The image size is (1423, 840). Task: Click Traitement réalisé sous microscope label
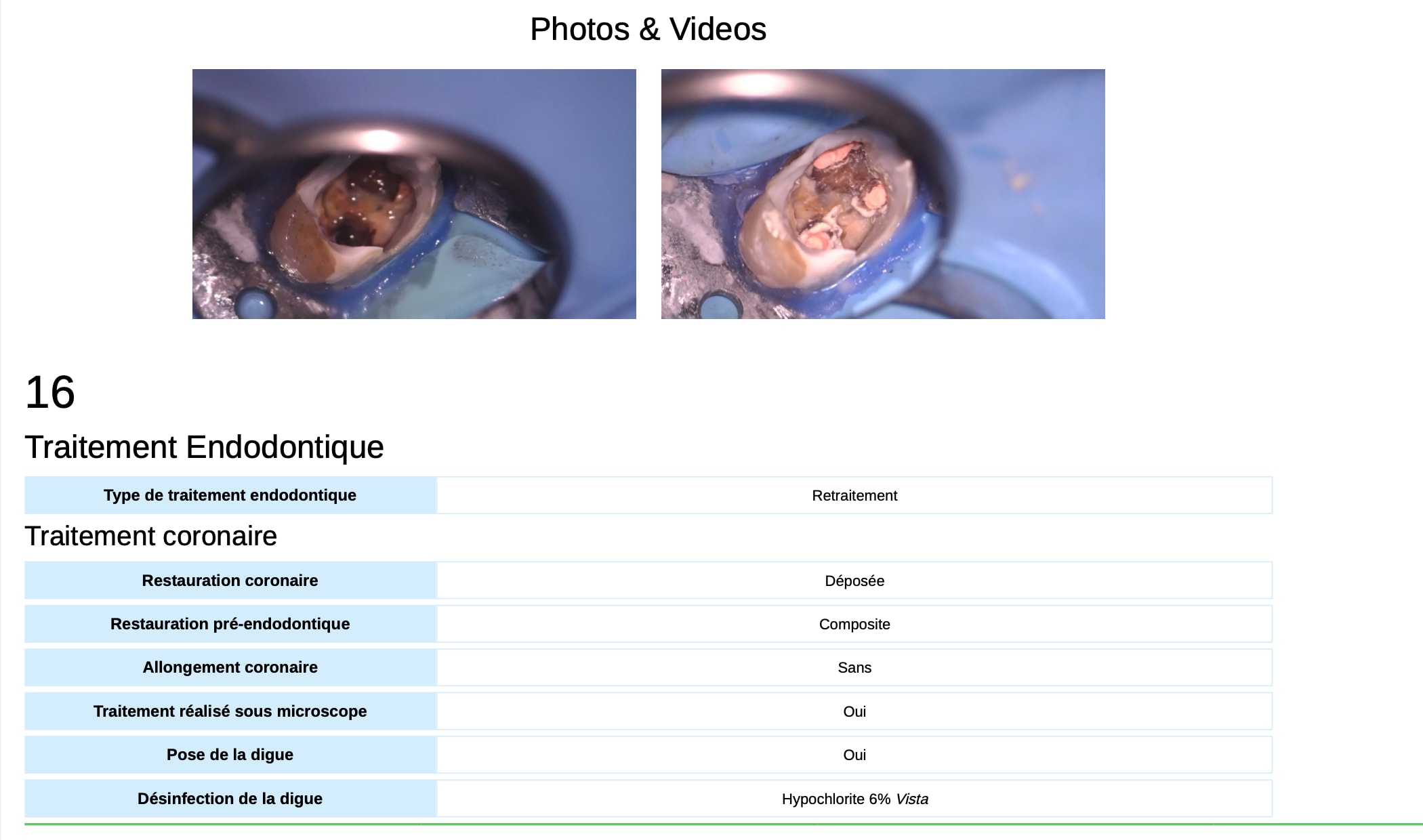(230, 711)
